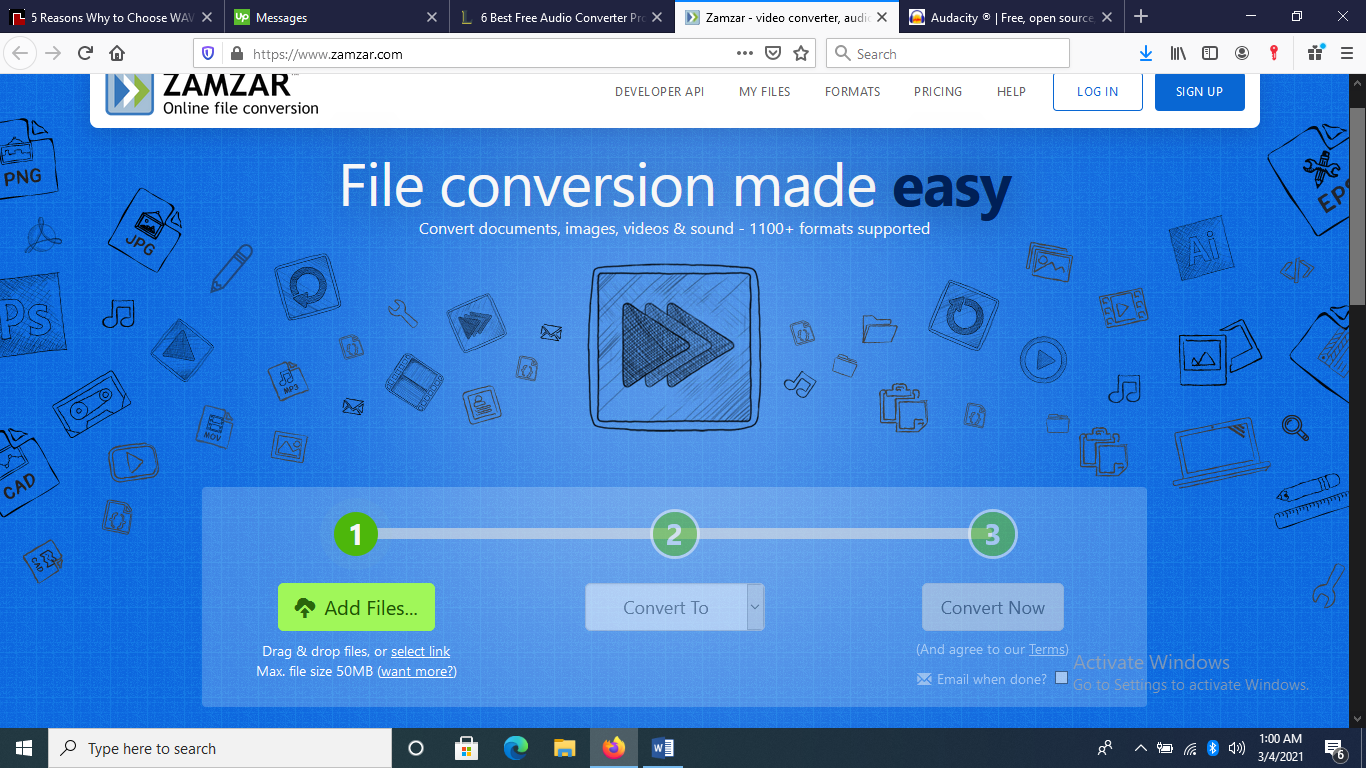Follow the select link hyperlink
1366x768 pixels.
pos(420,651)
